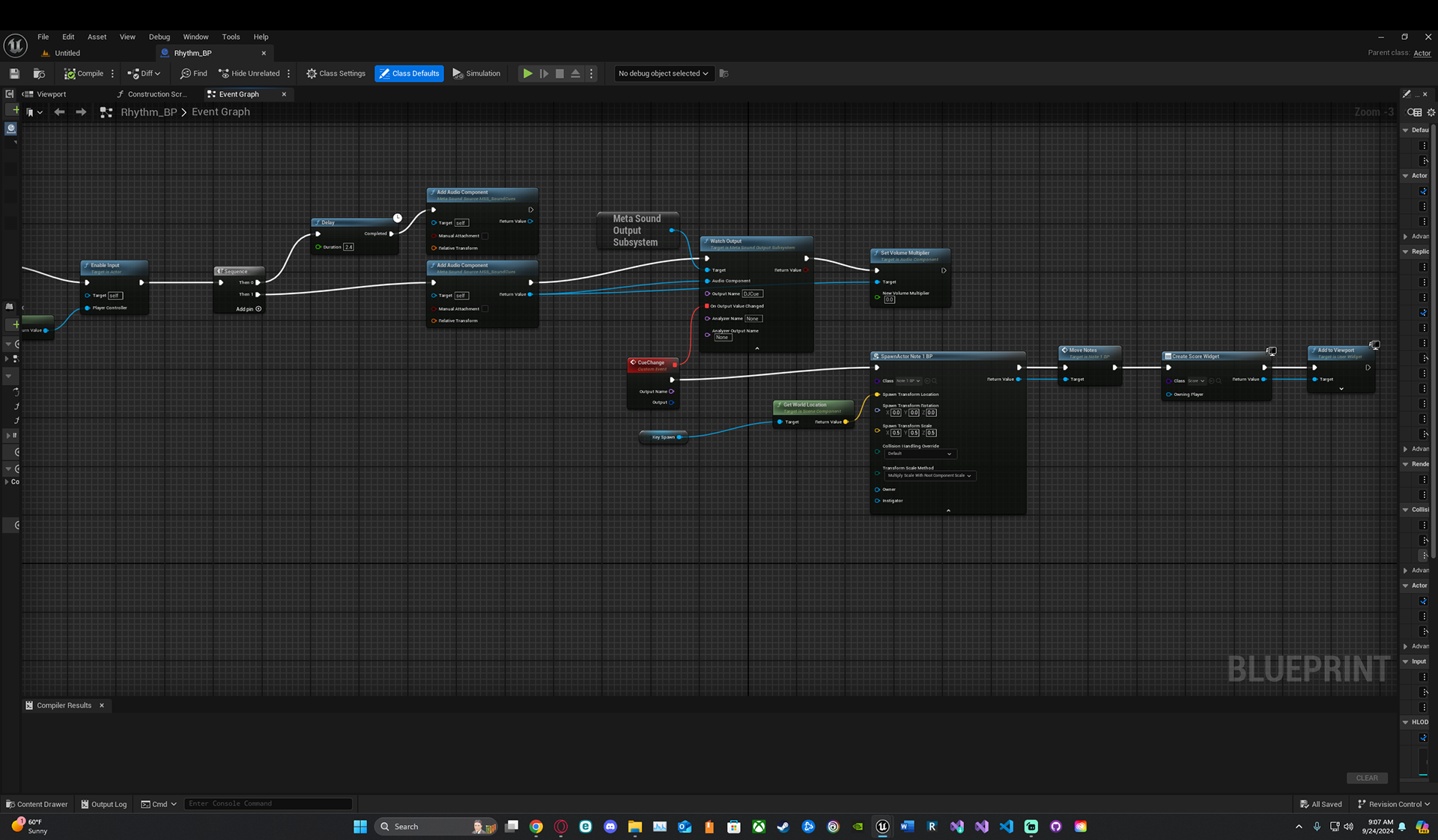This screenshot has width=1438, height=840.
Task: Toggle Manual Attachment on lower Add Audio Component
Action: point(485,308)
